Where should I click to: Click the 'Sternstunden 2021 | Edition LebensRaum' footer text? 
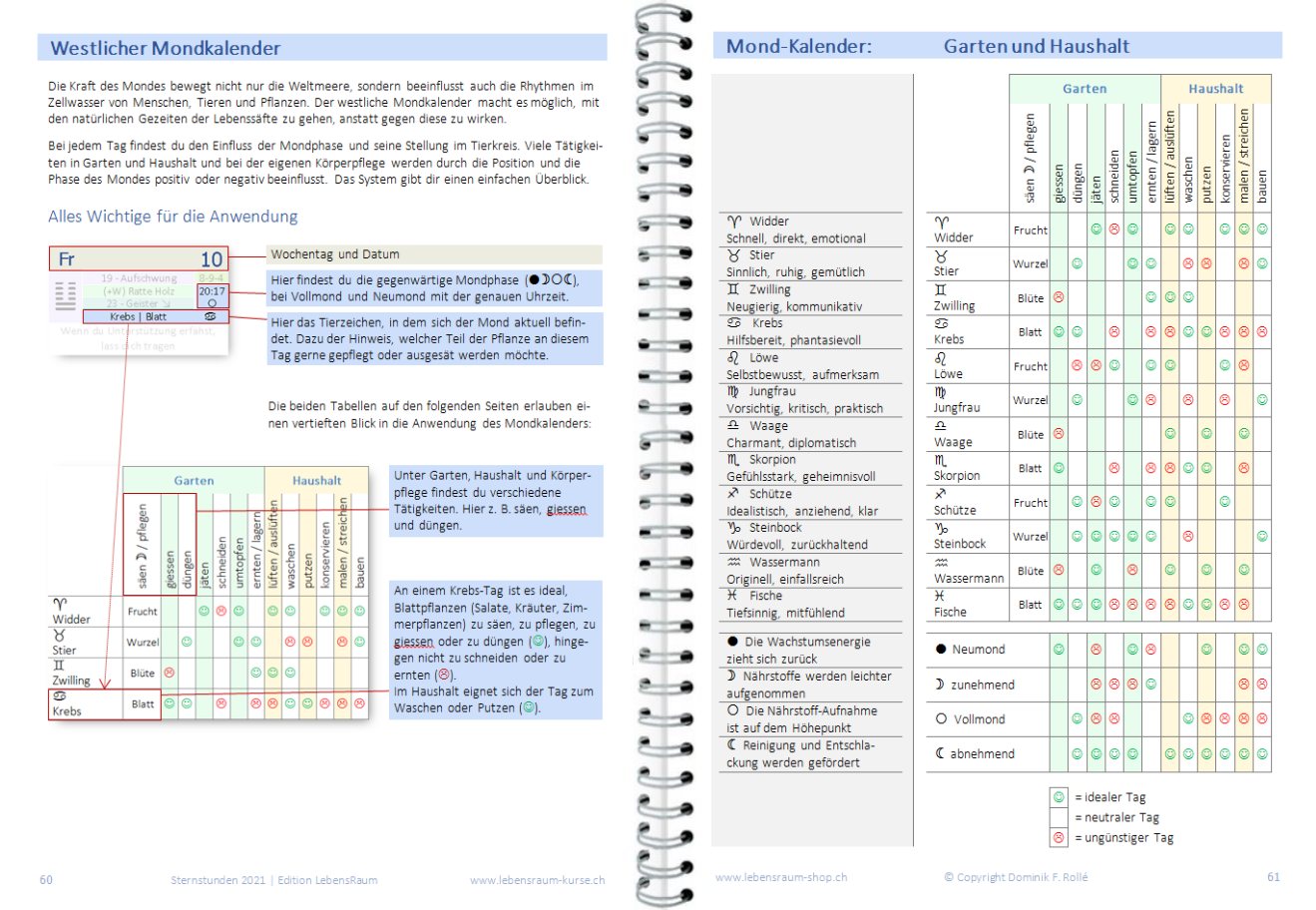[274, 880]
